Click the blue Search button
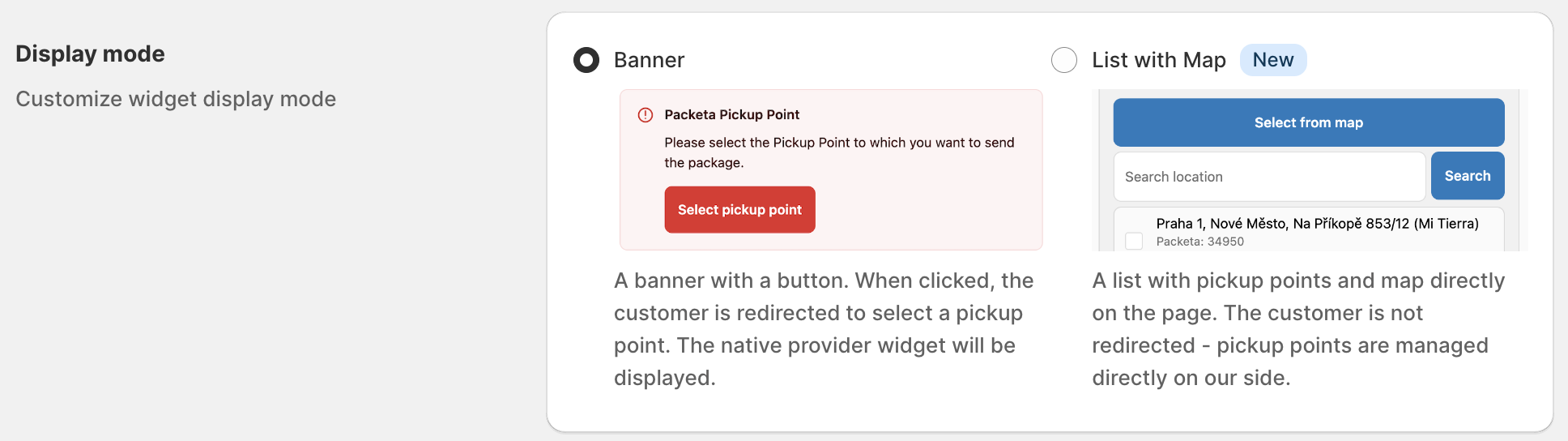 (1468, 176)
